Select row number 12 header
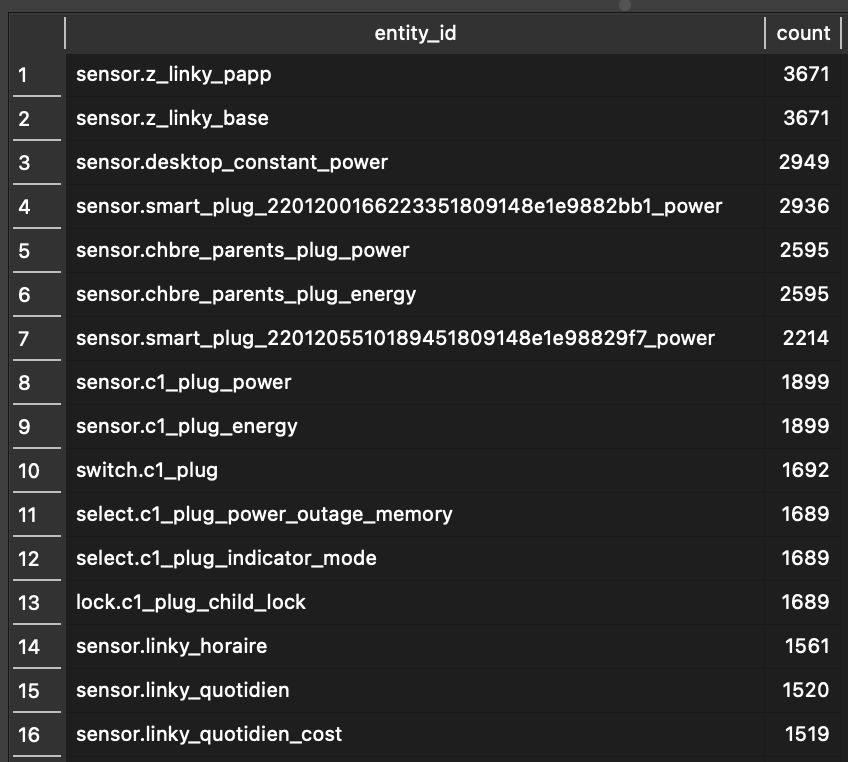 tap(37, 559)
